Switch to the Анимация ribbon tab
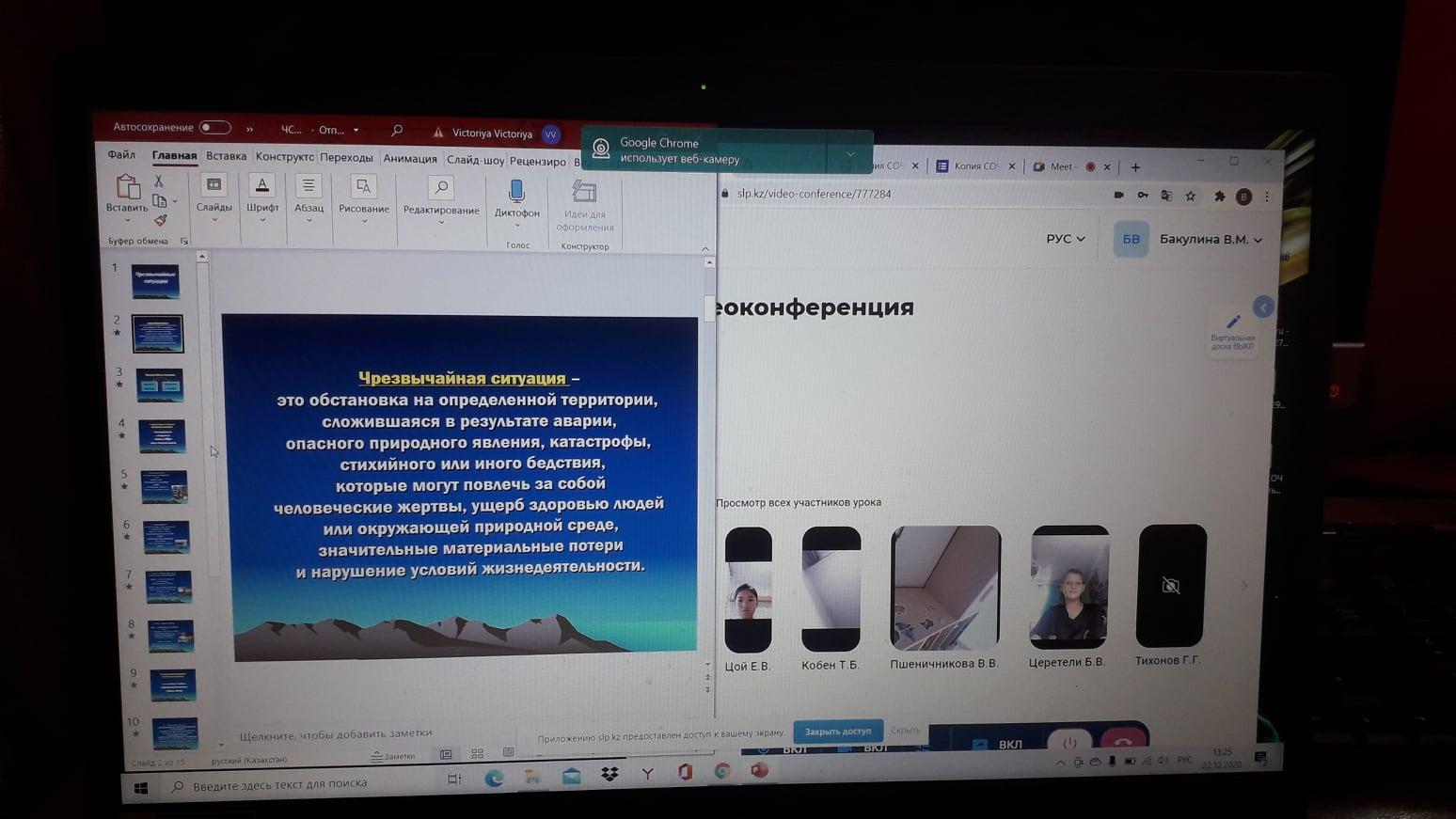Screen dimensions: 1456x819 (x=410, y=158)
